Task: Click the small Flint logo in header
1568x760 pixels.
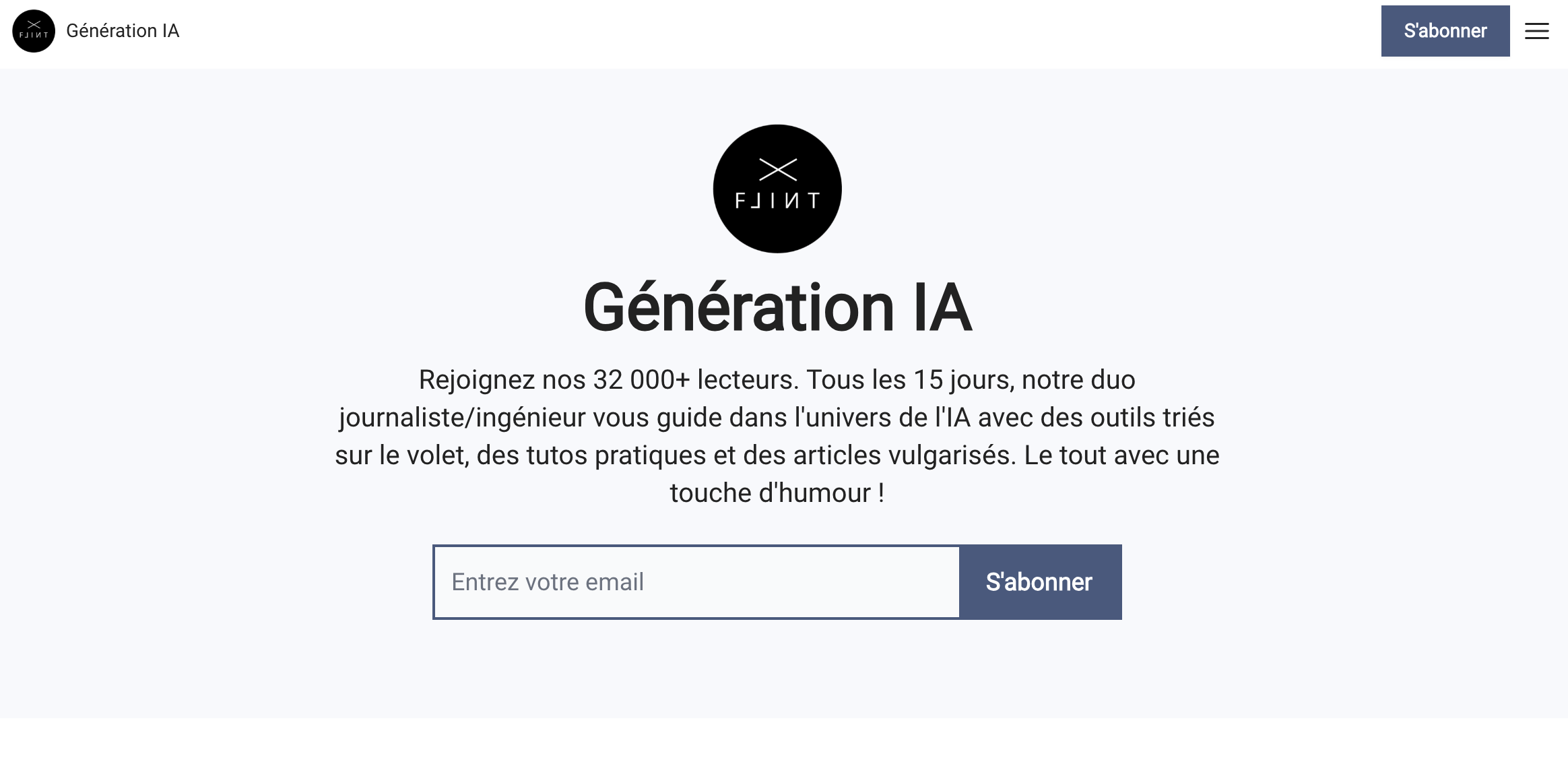Action: (34, 31)
